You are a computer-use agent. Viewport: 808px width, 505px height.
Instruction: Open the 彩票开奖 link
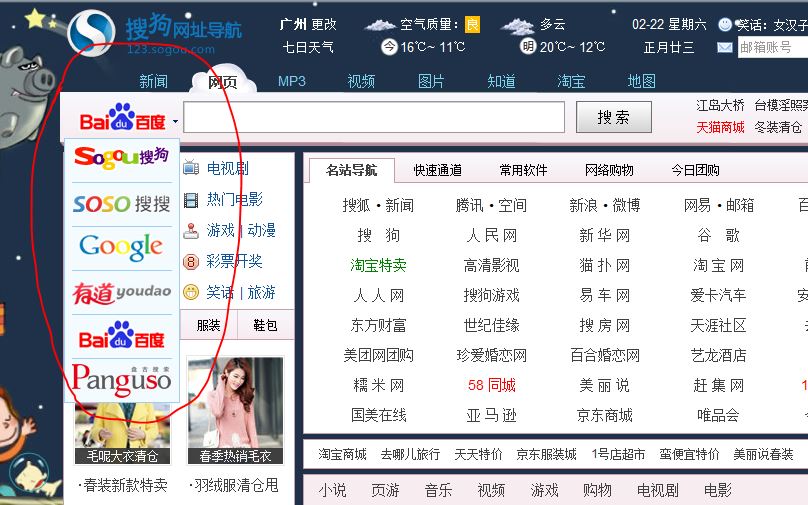pyautogui.click(x=234, y=262)
